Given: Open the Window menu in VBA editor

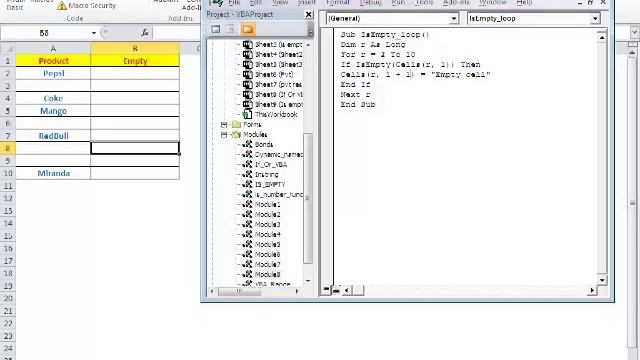Looking at the screenshot, I should pyautogui.click(x=493, y=2).
